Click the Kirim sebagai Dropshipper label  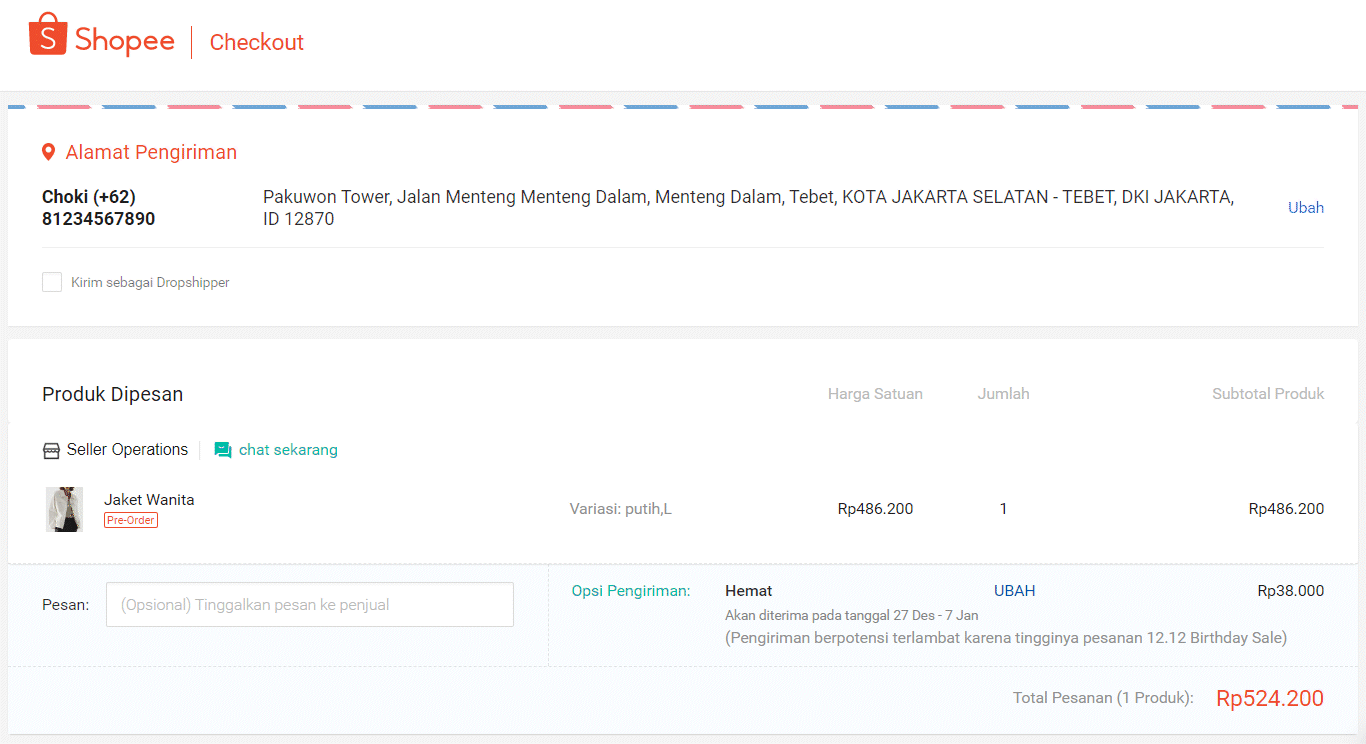point(150,283)
